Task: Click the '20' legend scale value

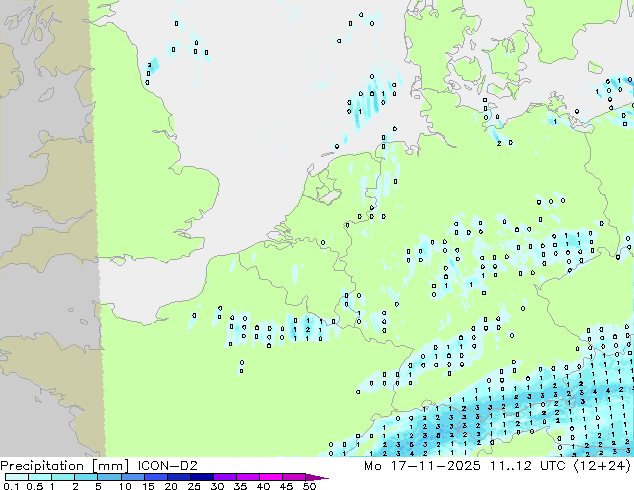Action: click(x=171, y=486)
